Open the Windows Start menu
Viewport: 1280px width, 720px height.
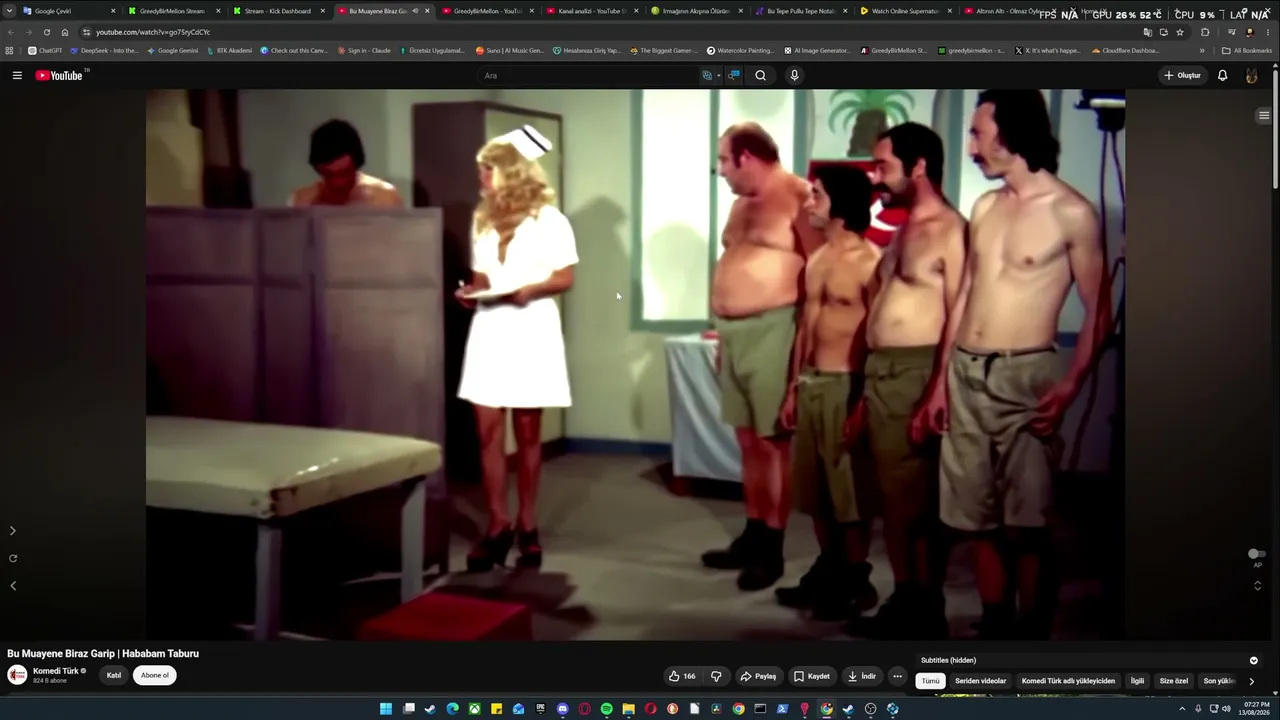[386, 709]
